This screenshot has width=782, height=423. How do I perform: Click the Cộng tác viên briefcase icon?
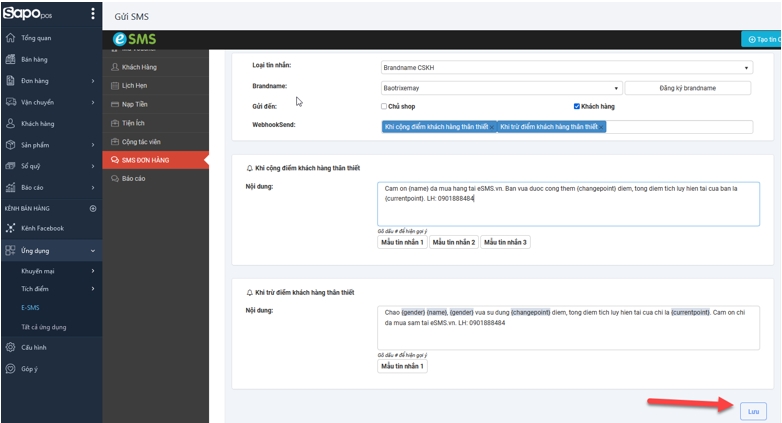115,142
